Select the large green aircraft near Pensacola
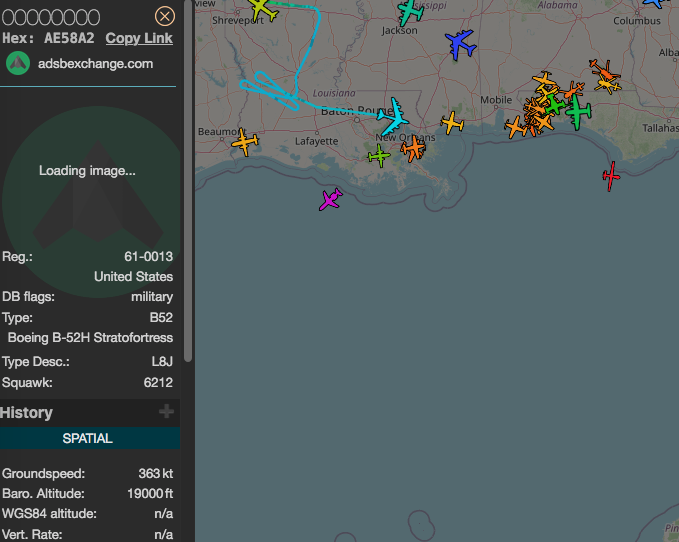679x542 pixels. coord(578,112)
